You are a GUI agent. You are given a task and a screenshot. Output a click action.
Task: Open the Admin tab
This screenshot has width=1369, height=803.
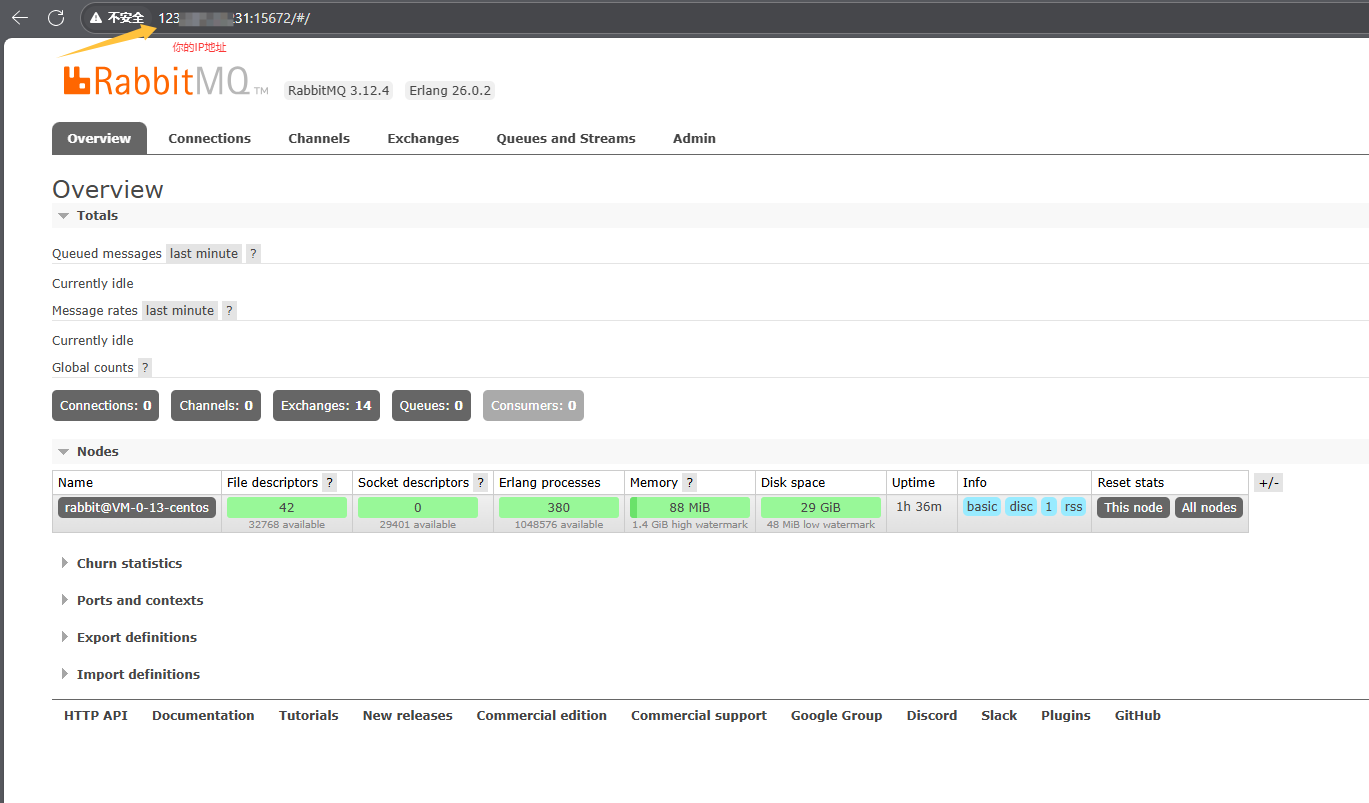[x=694, y=138]
